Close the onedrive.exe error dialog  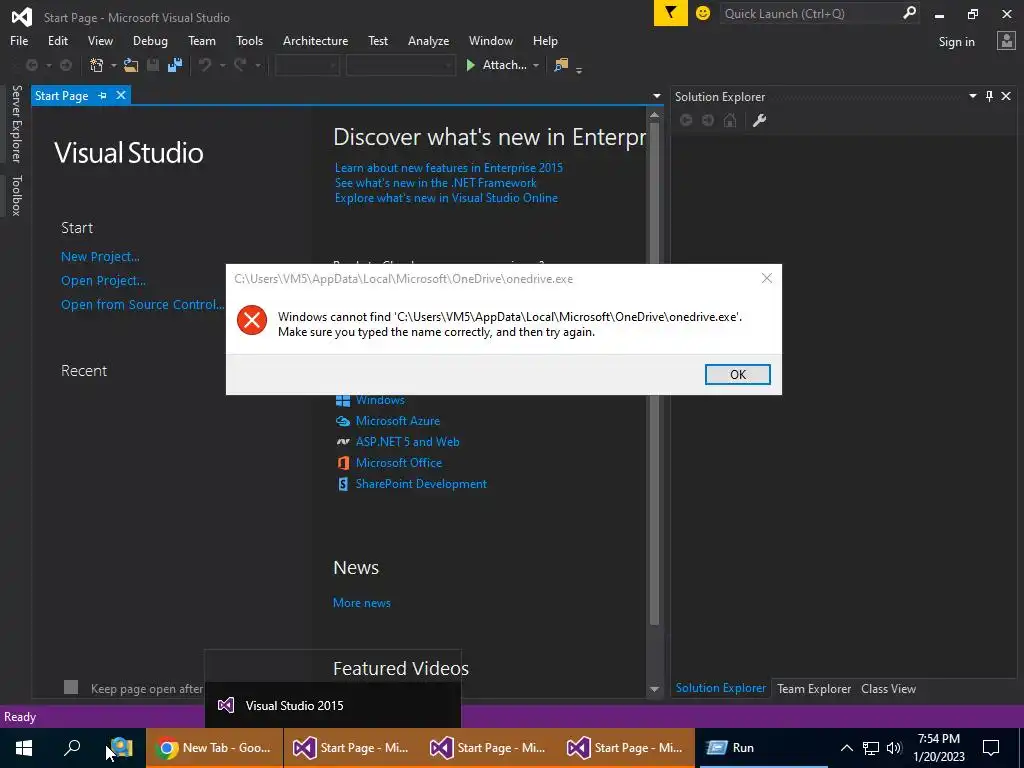[767, 278]
